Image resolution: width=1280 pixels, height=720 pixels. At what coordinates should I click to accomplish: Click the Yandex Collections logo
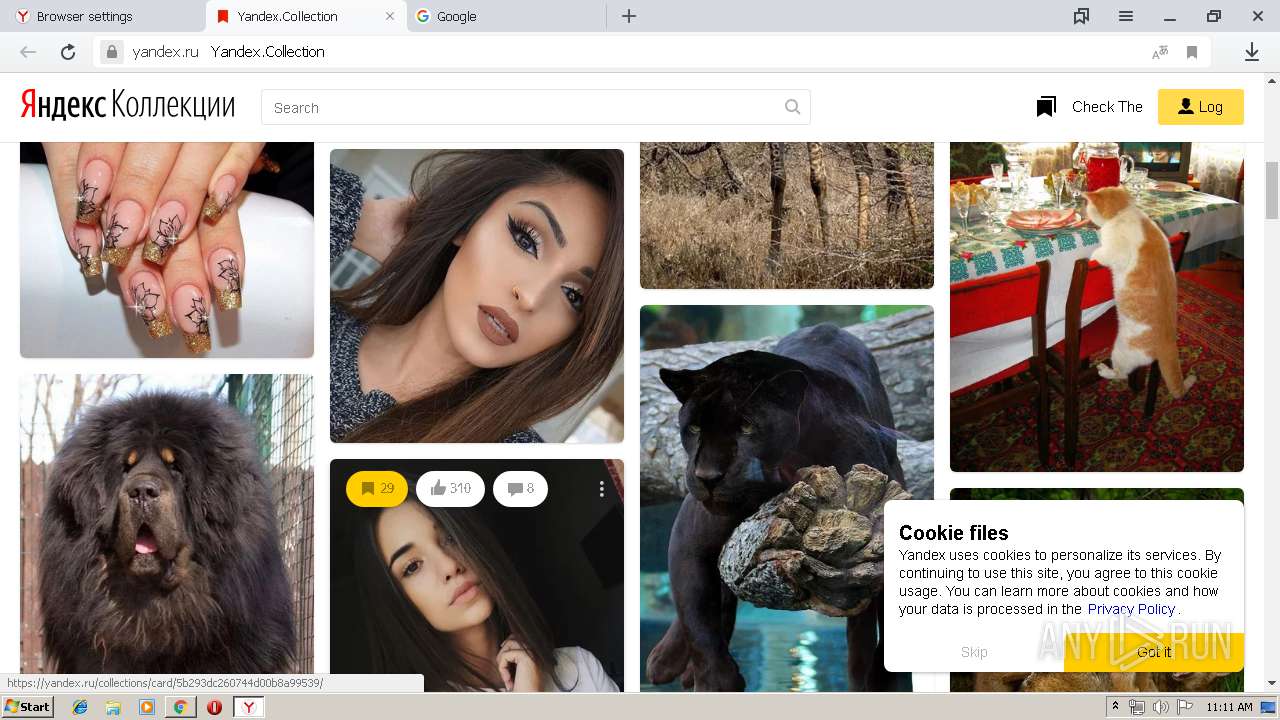128,105
